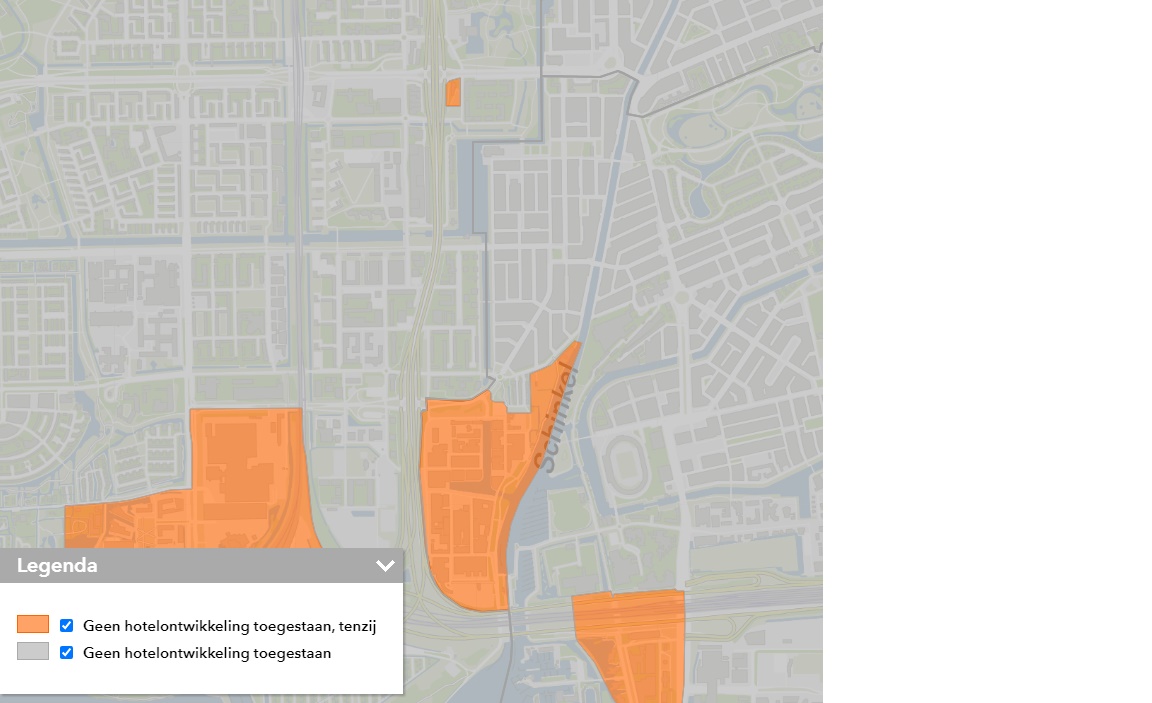Click the Schinkel waterway label on map

point(556,417)
